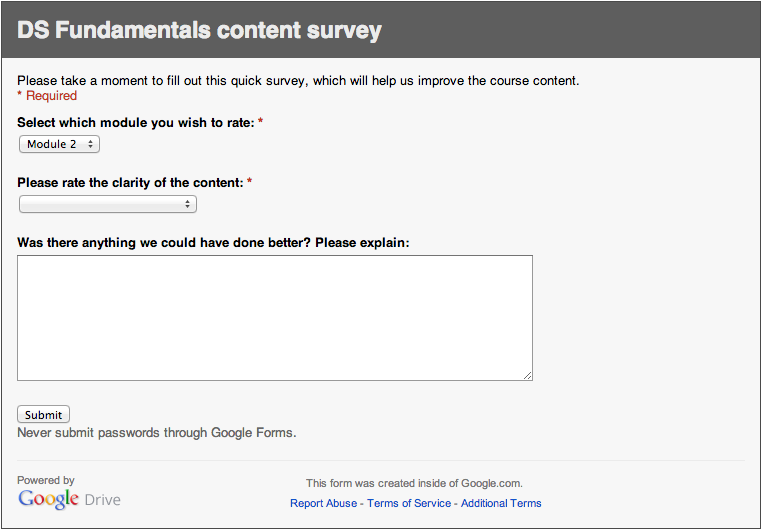763x531 pixels.
Task: Open the Terms of Service link
Action: (x=409, y=503)
